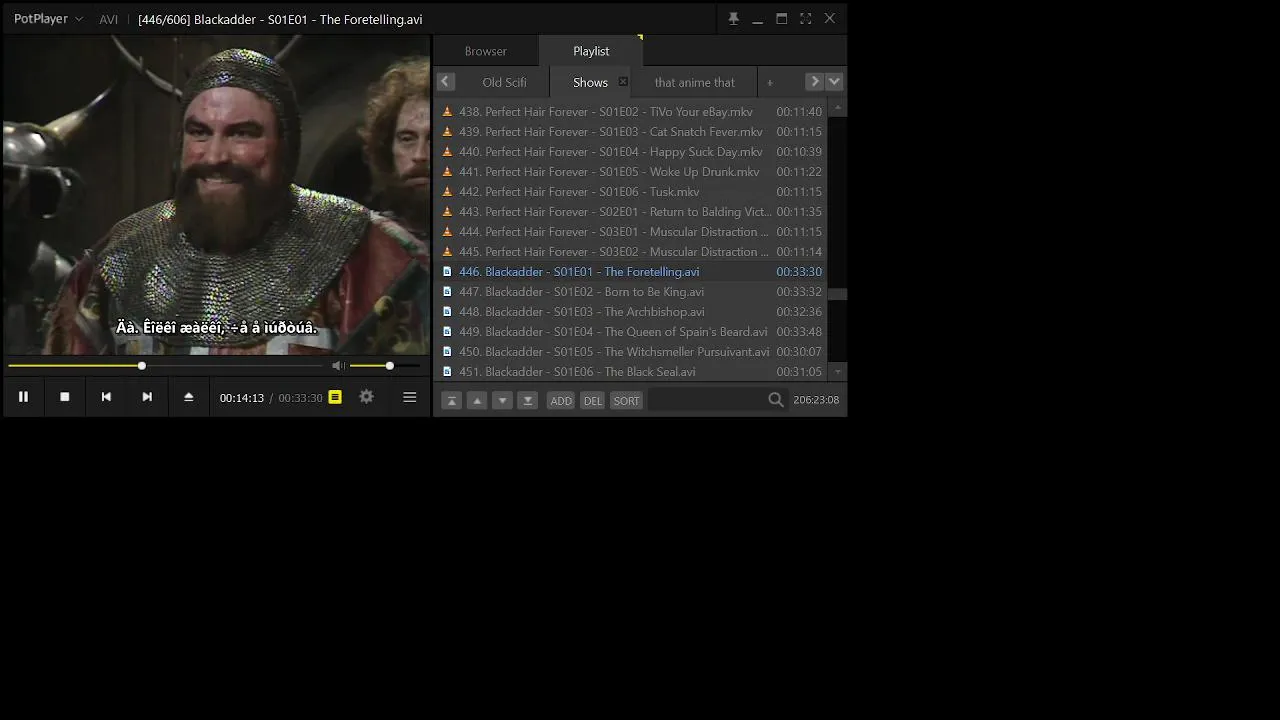Pin the window on top

[x=733, y=19]
